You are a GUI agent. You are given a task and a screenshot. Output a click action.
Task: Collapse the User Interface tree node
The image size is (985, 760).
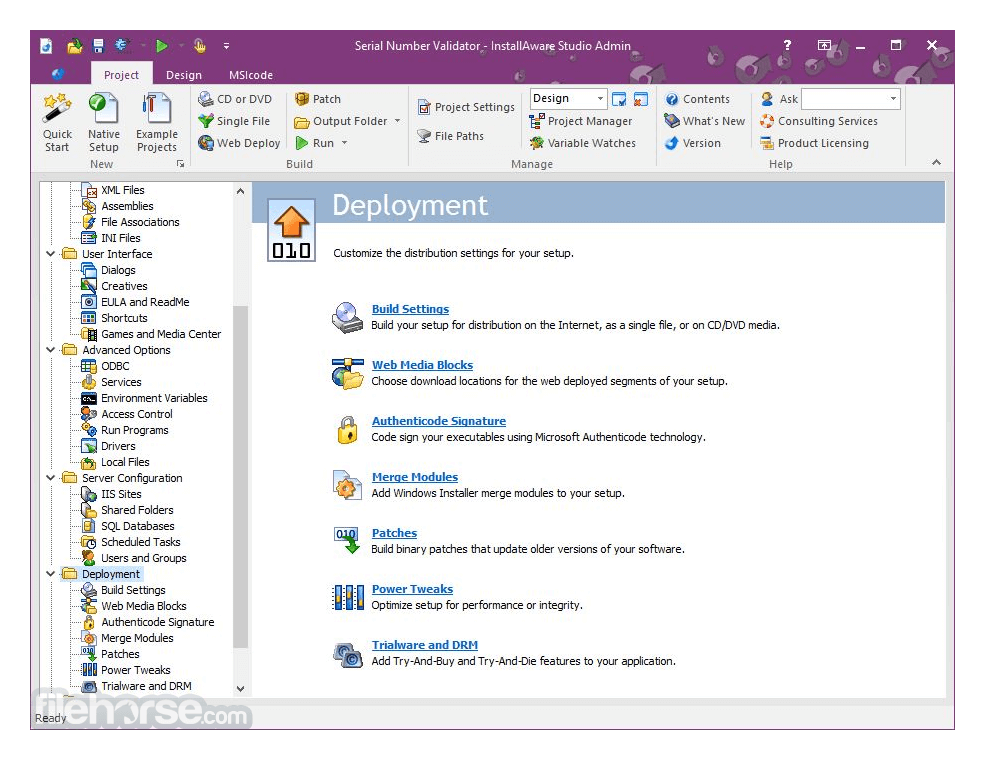tap(51, 254)
